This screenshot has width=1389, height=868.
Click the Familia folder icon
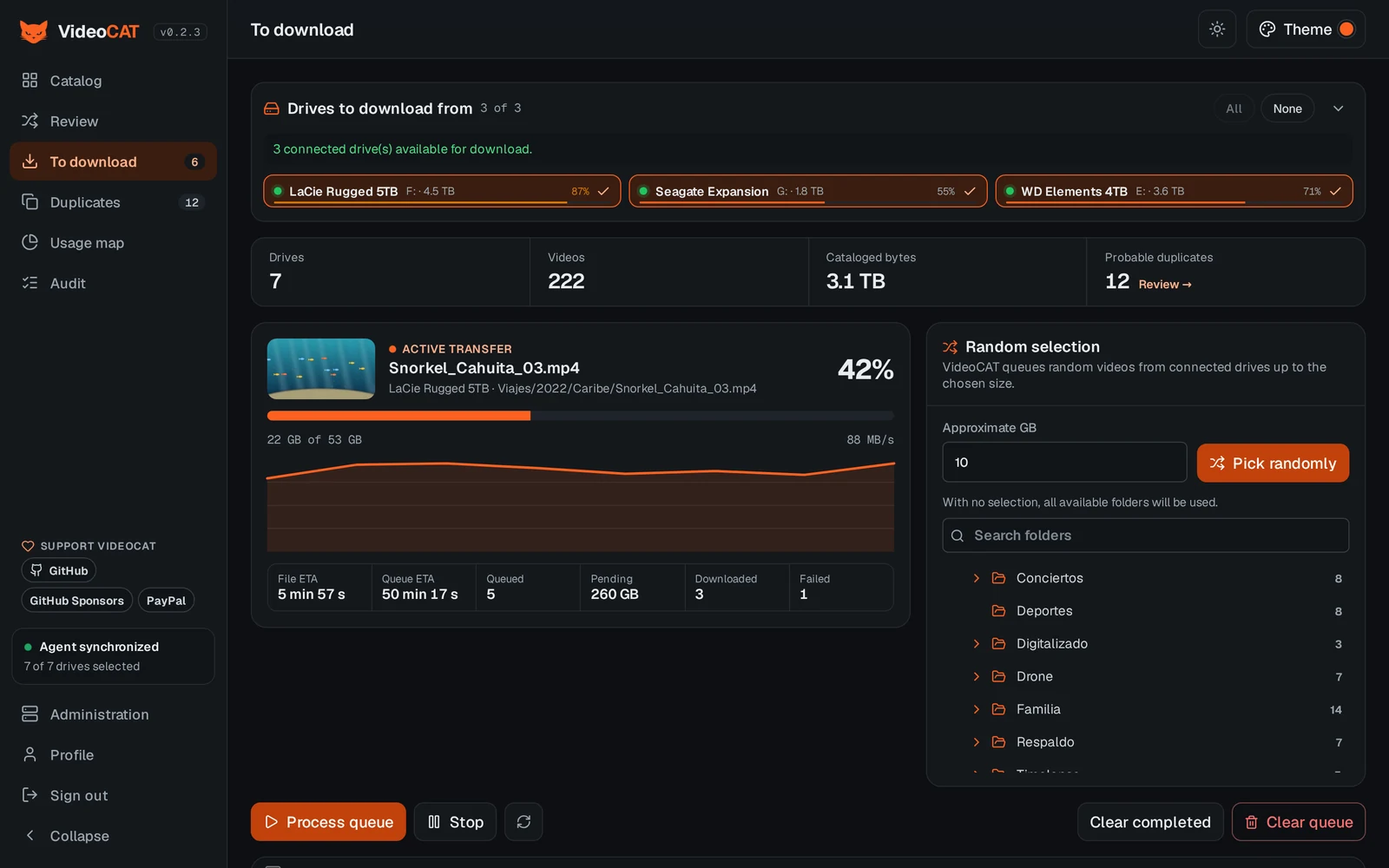999,709
